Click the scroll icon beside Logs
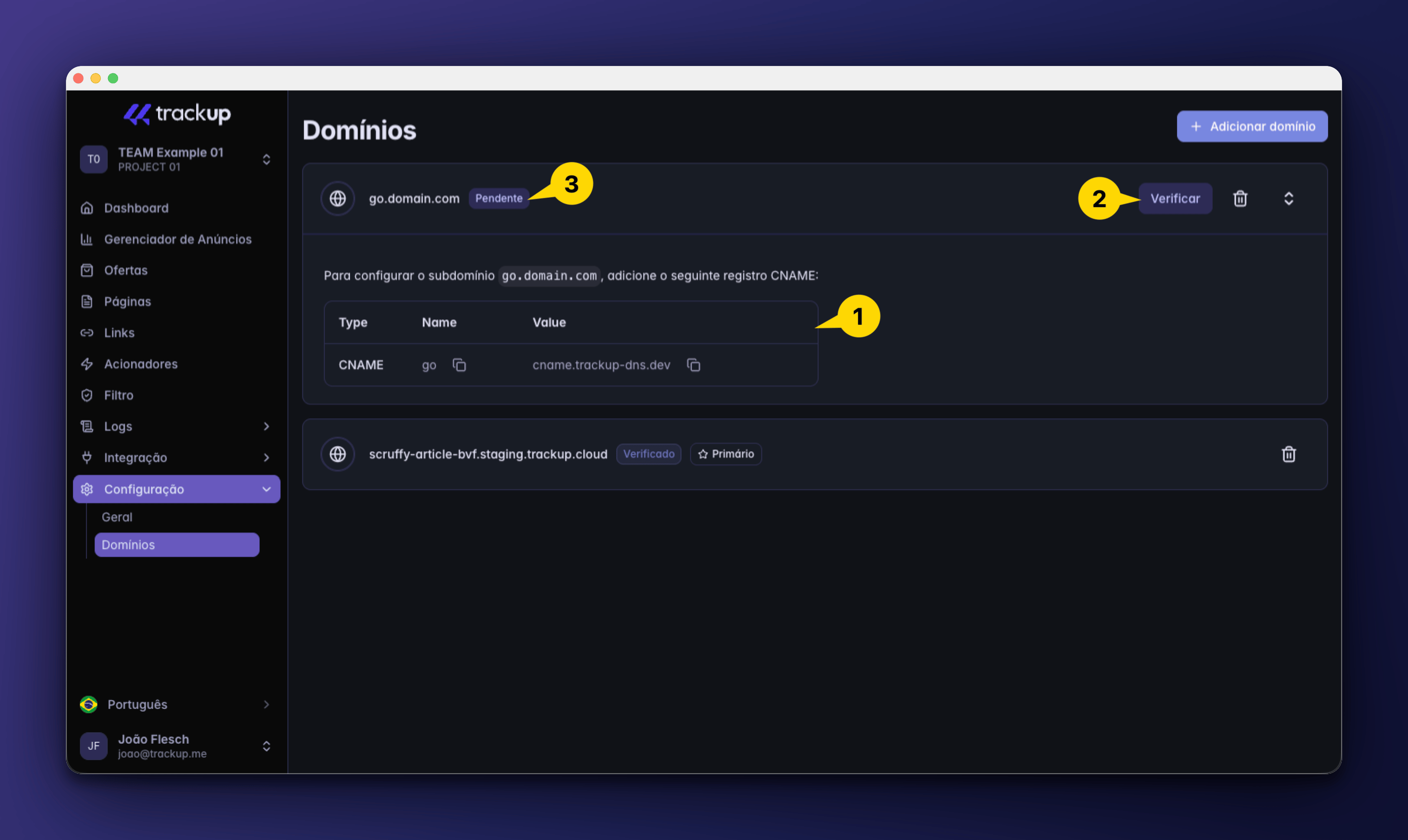The image size is (1408, 840). tap(87, 426)
